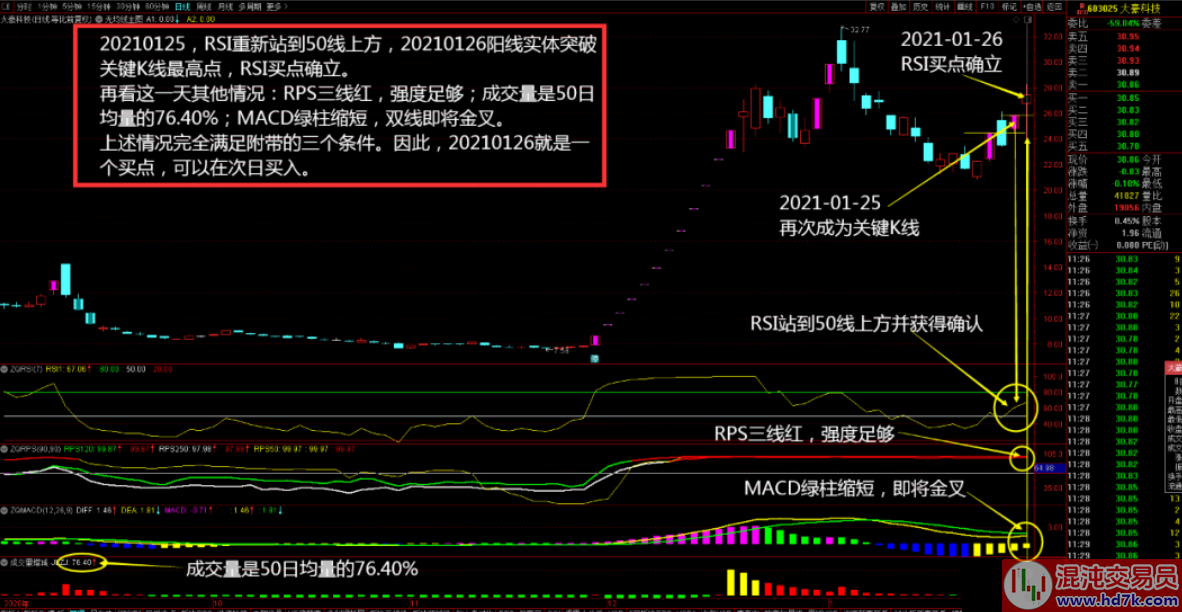This screenshot has height=612, width=1182.
Task: Click the 叠加 overlay button
Action: click(x=899, y=6)
